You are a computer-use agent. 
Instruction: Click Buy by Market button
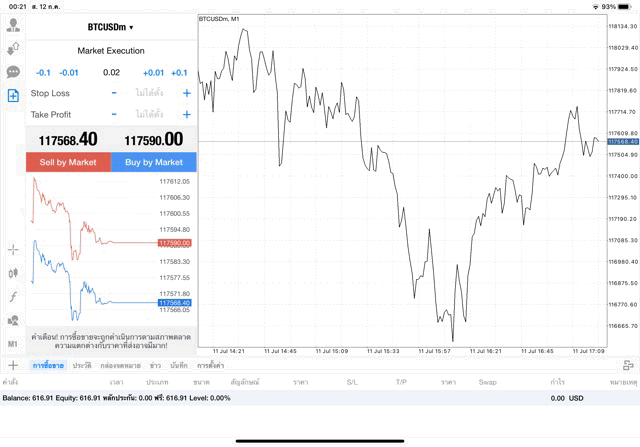coord(154,162)
